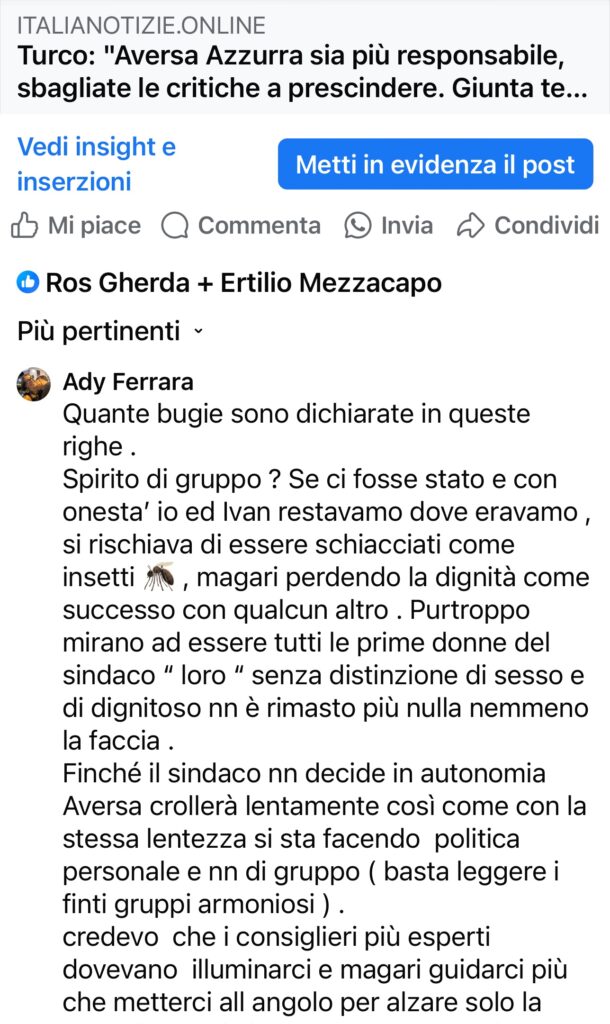
Task: Tap the Commenta label
Action: click(x=259, y=226)
